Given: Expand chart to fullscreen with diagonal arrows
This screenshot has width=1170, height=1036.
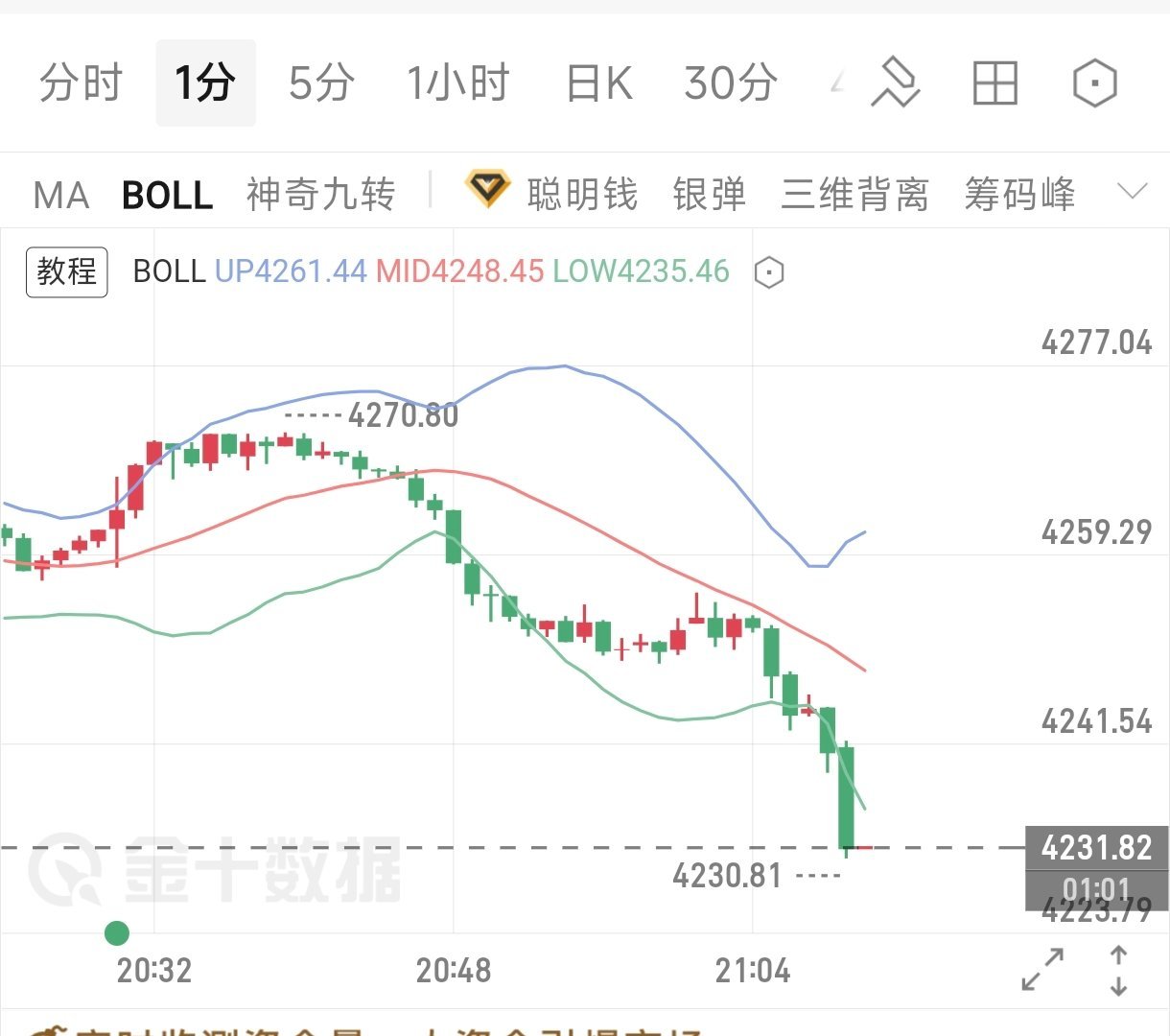Looking at the screenshot, I should pos(1042,970).
